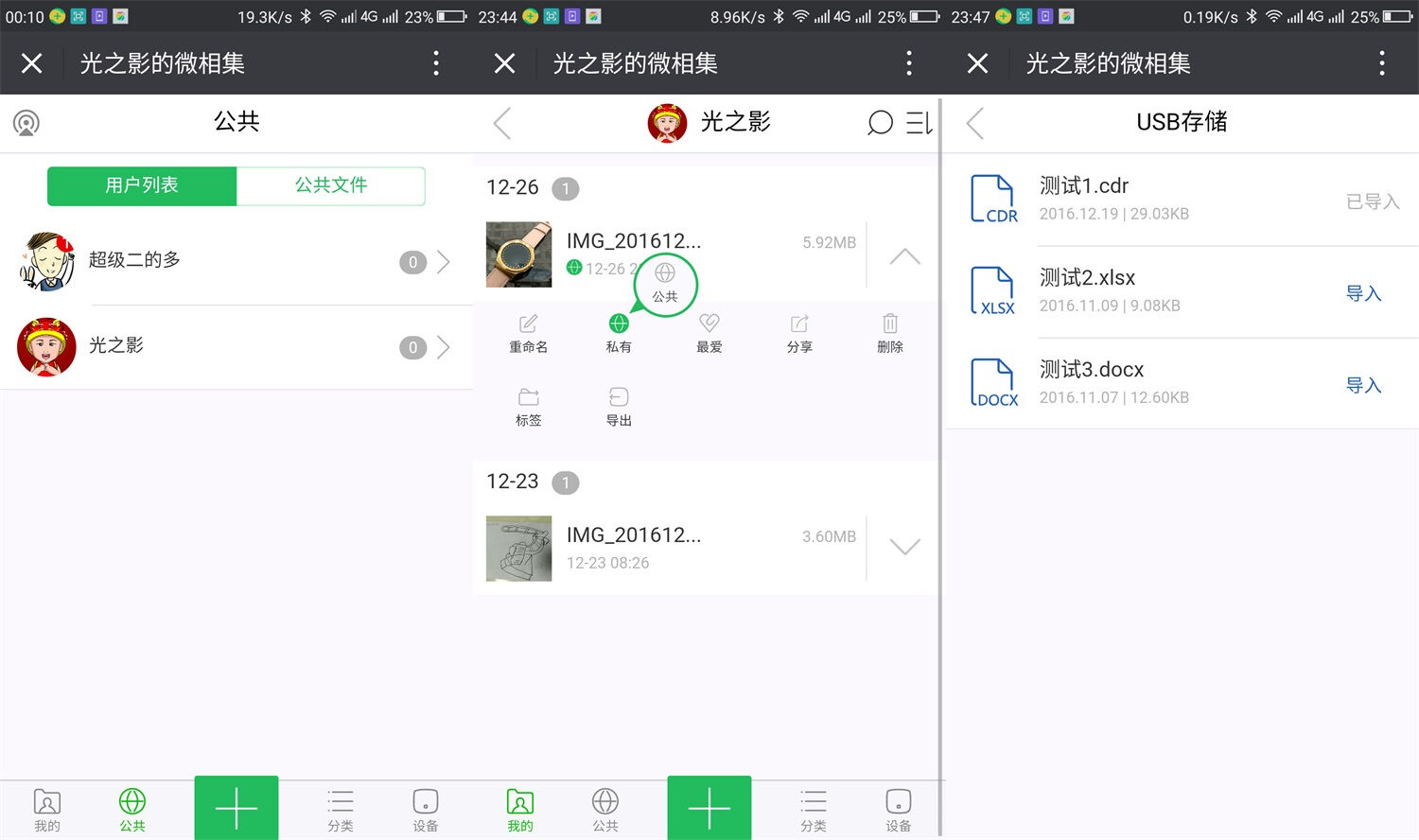Go back from USB存储 screen
Image resolution: width=1419 pixels, height=840 pixels.
[975, 123]
